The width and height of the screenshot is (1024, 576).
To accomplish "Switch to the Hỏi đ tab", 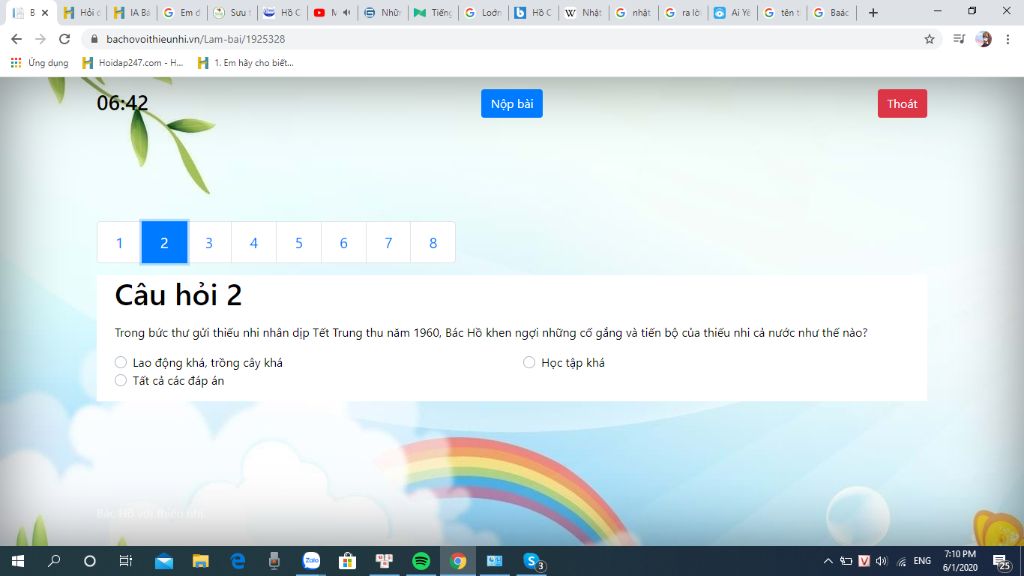I will [83, 12].
